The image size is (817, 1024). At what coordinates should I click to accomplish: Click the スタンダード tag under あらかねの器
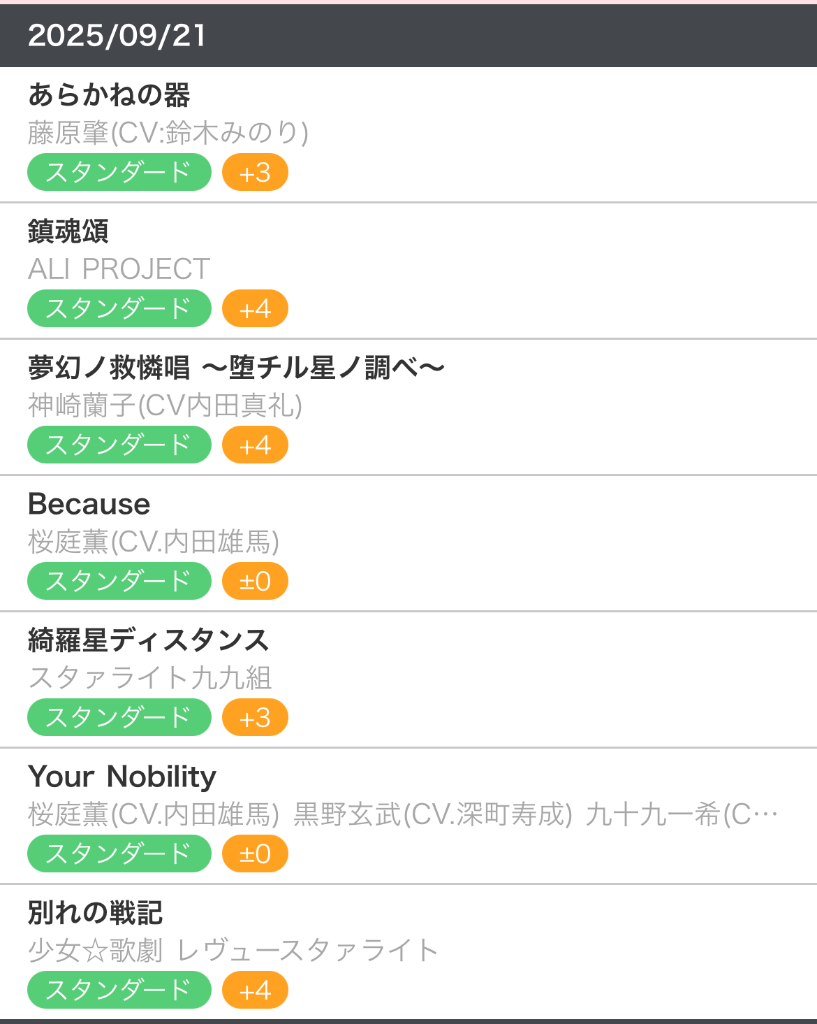[119, 173]
